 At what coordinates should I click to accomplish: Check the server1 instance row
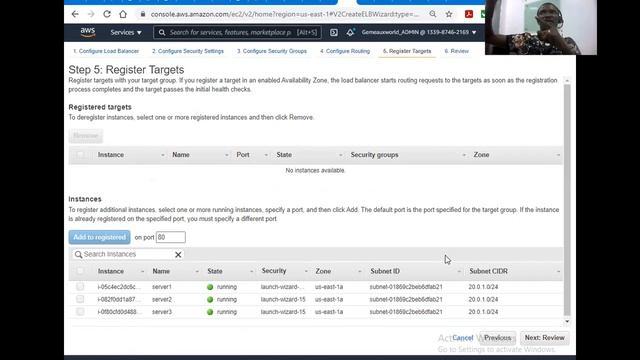tap(80, 287)
